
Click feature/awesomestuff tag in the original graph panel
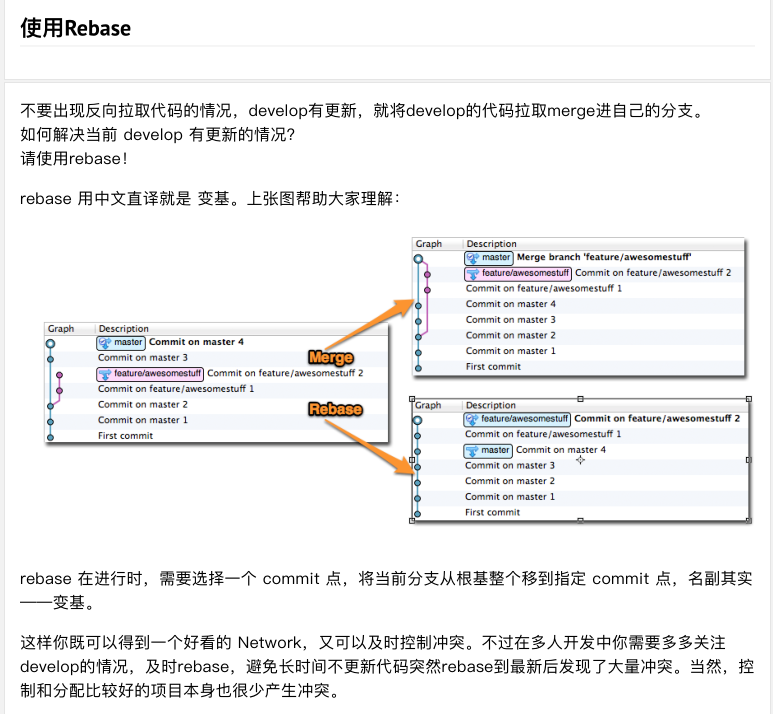tap(150, 374)
